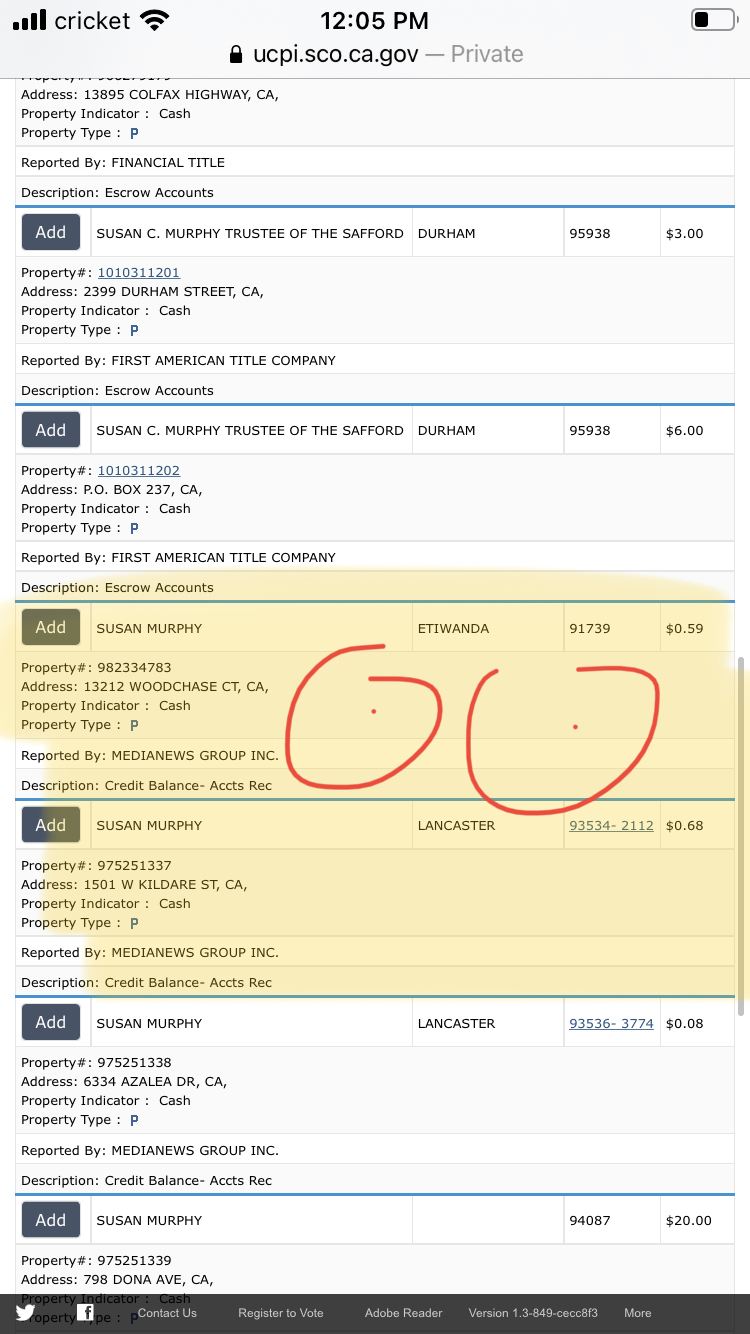
Task: Open the Twitter icon in footer
Action: point(25,1313)
